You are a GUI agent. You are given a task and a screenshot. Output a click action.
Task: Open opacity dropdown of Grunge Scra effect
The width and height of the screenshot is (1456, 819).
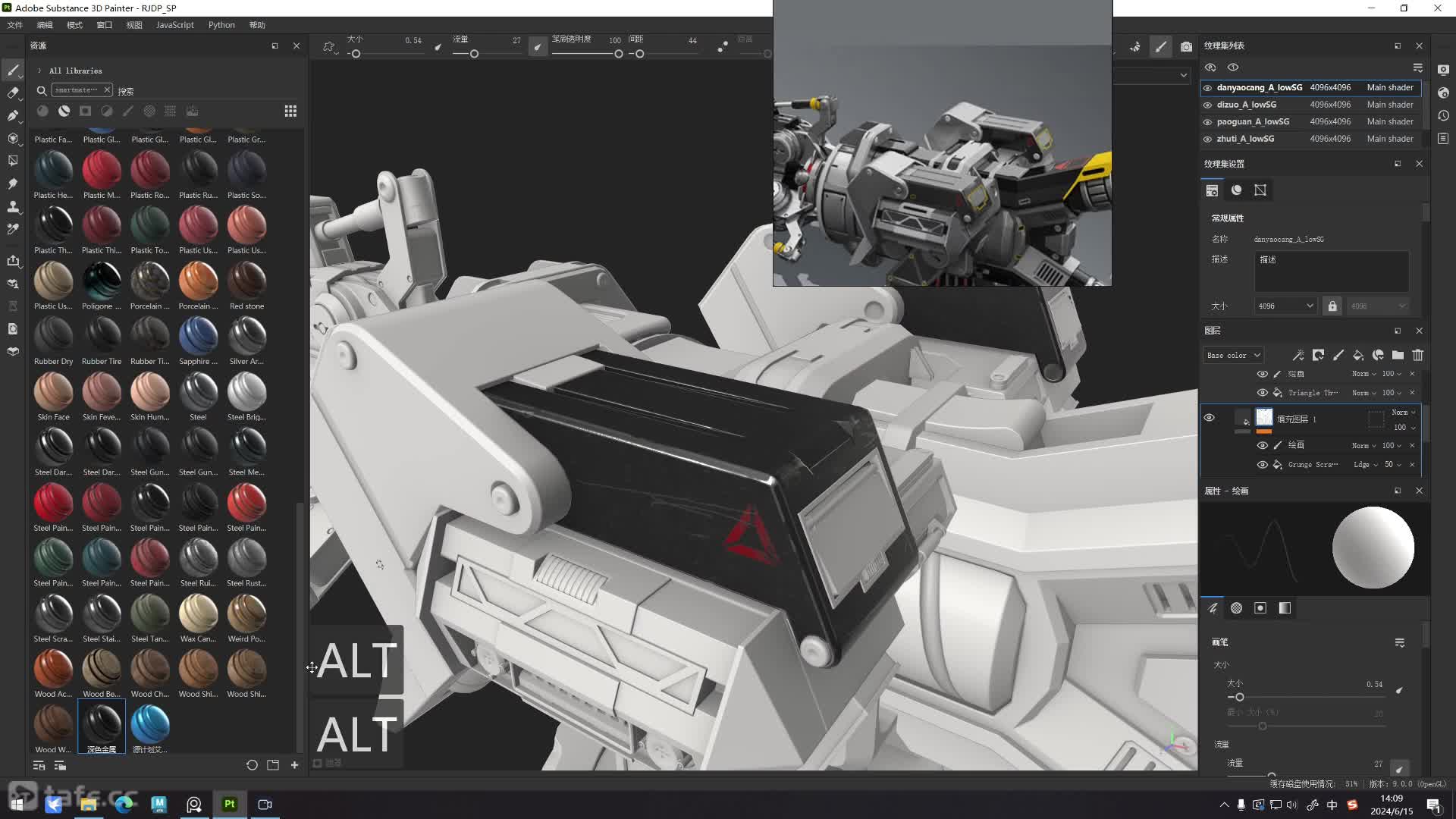pos(1393,465)
